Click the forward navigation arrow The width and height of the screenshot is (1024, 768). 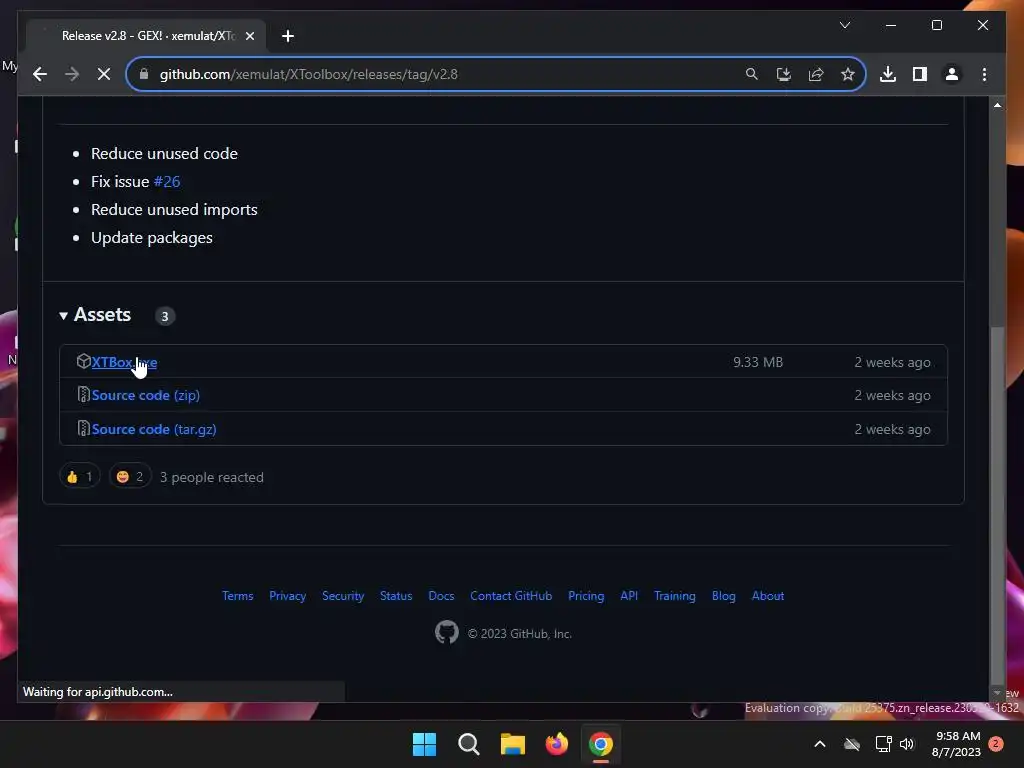(x=72, y=74)
